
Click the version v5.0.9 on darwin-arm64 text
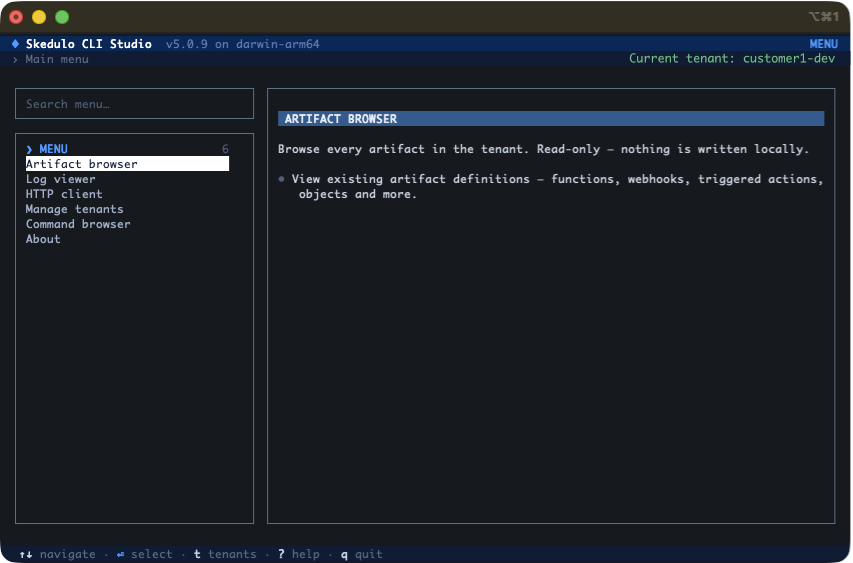243,44
